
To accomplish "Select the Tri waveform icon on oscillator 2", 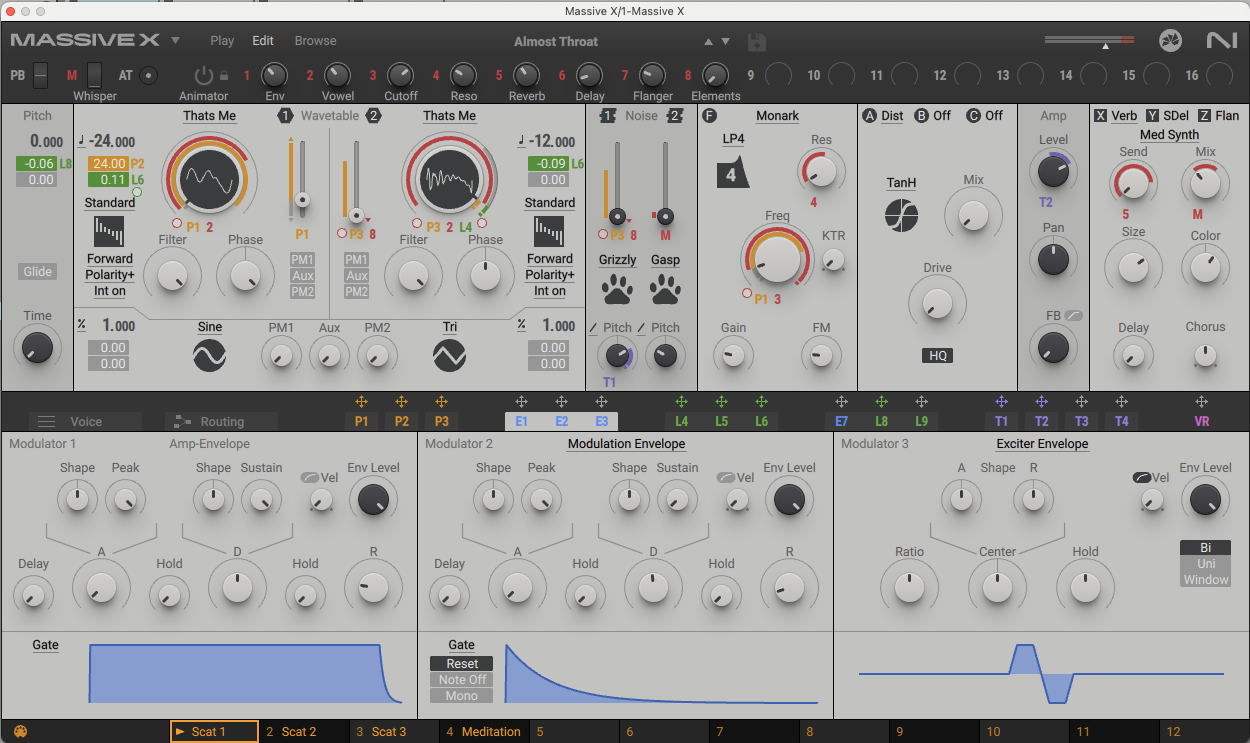I will [x=449, y=353].
